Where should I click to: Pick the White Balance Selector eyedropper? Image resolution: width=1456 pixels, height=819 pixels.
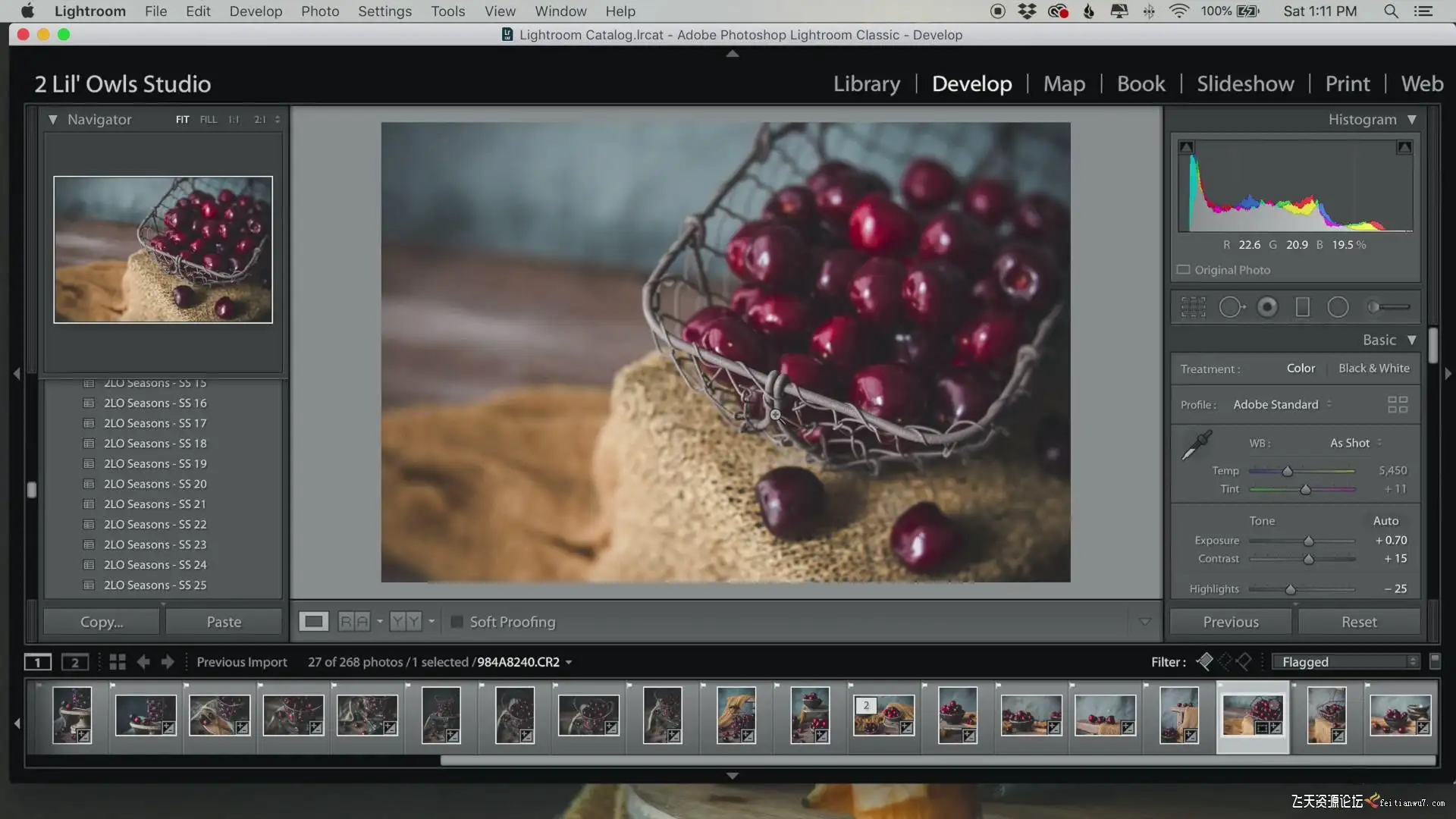pos(1197,445)
